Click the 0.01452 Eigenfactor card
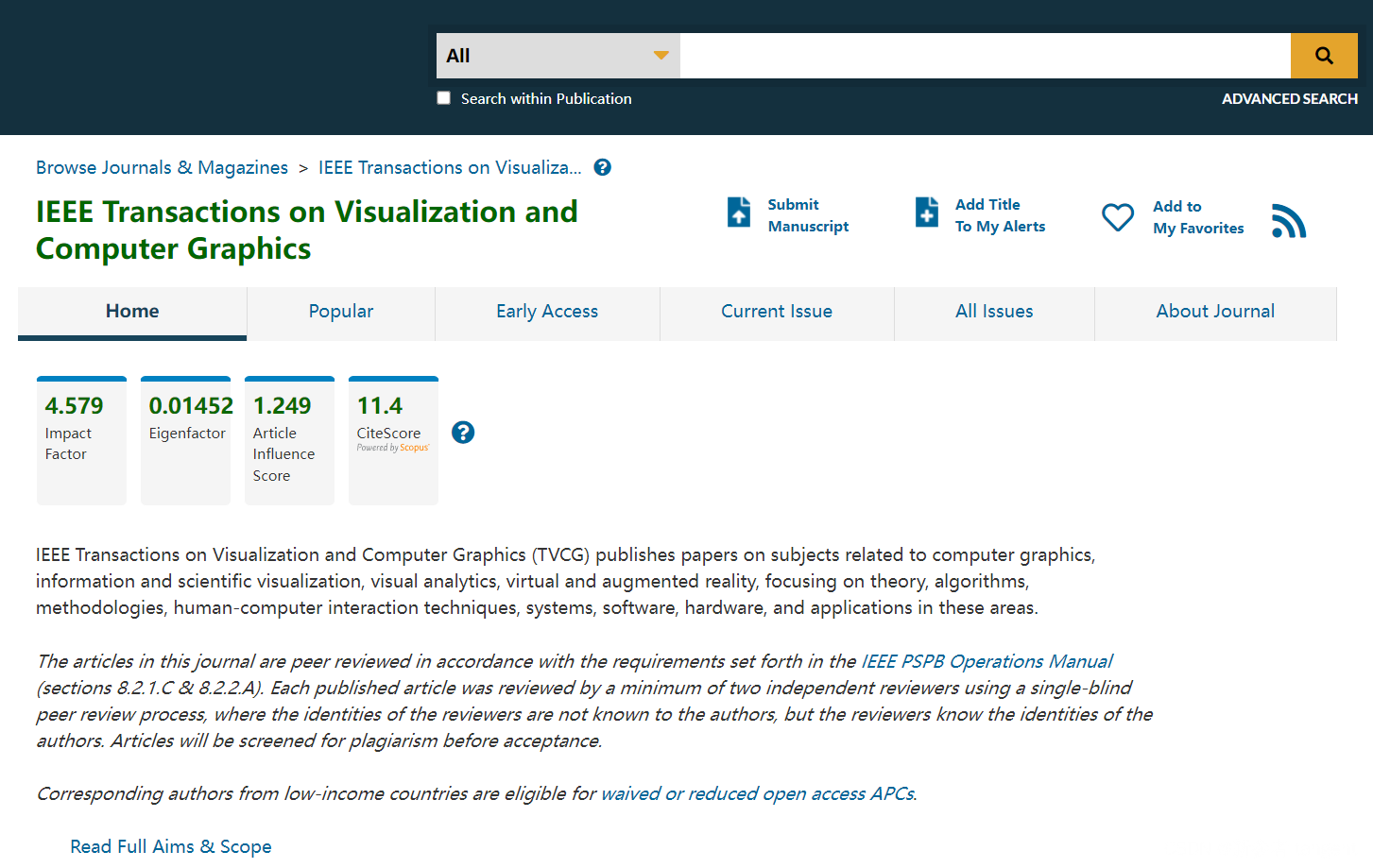1373x868 pixels. click(x=185, y=440)
